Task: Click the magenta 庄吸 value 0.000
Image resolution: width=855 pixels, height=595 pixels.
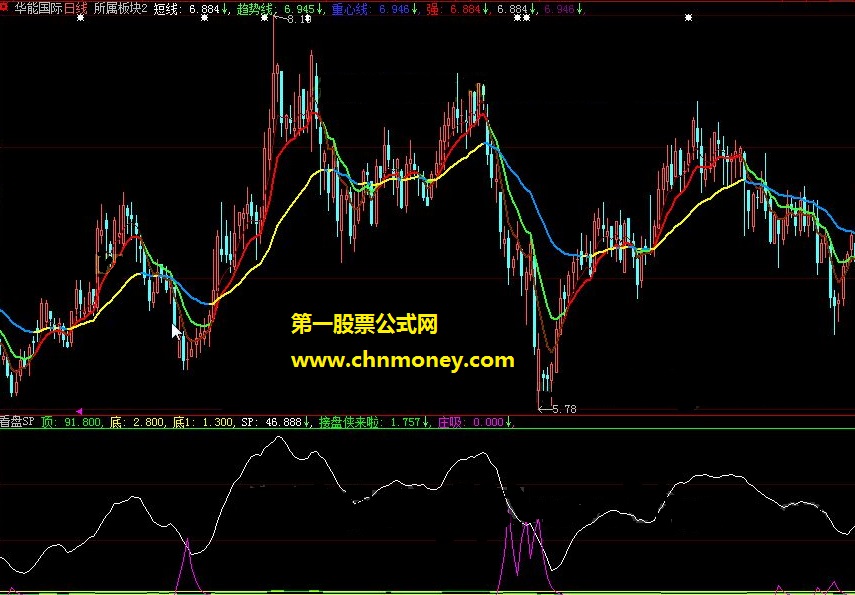Action: pyautogui.click(x=488, y=422)
